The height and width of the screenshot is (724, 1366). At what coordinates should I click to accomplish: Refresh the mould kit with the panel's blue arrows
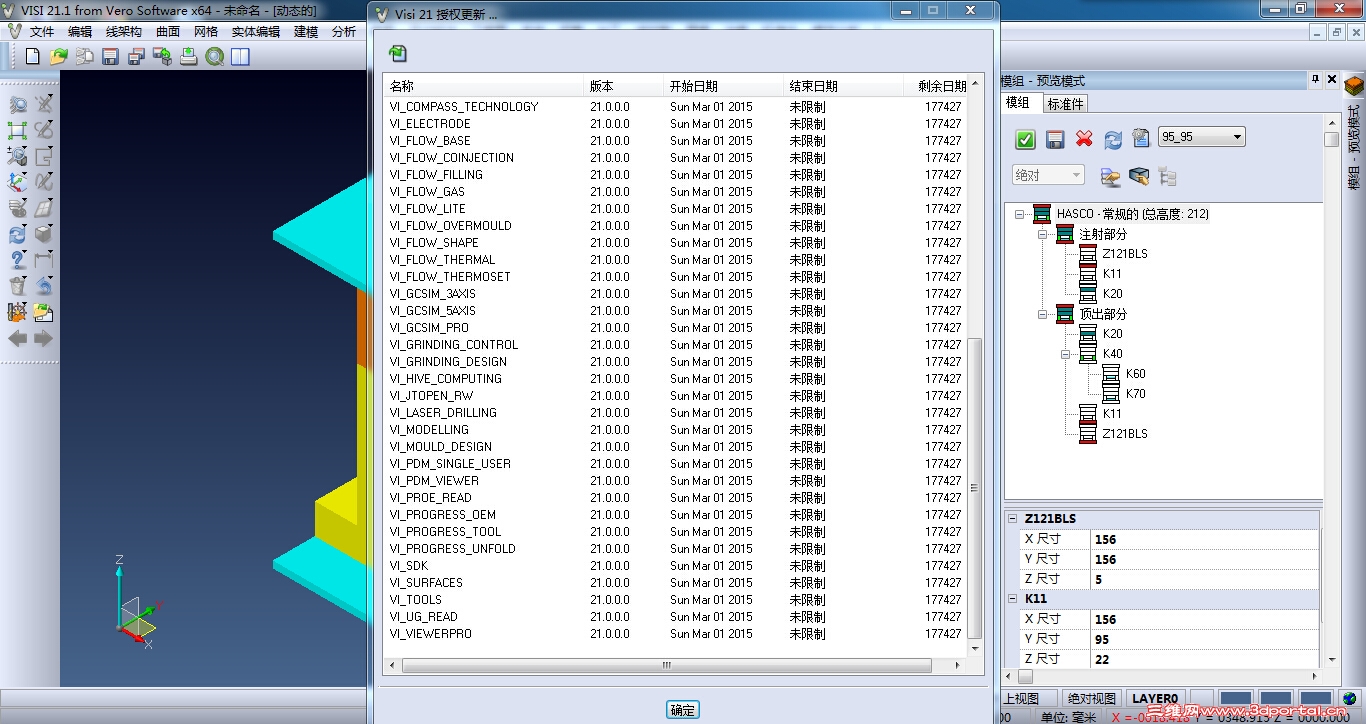tap(1113, 139)
